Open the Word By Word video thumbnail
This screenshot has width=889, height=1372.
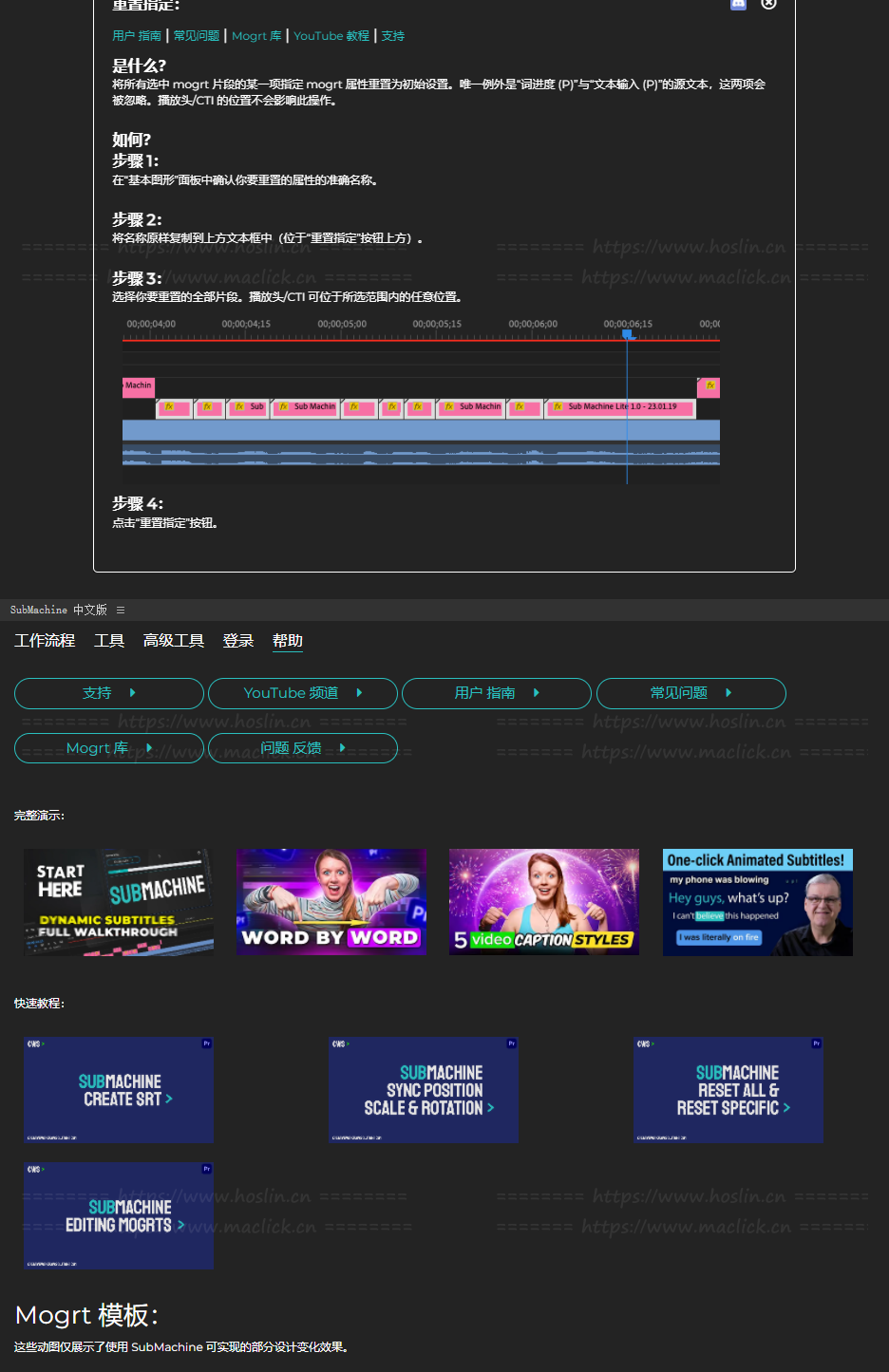coord(331,902)
